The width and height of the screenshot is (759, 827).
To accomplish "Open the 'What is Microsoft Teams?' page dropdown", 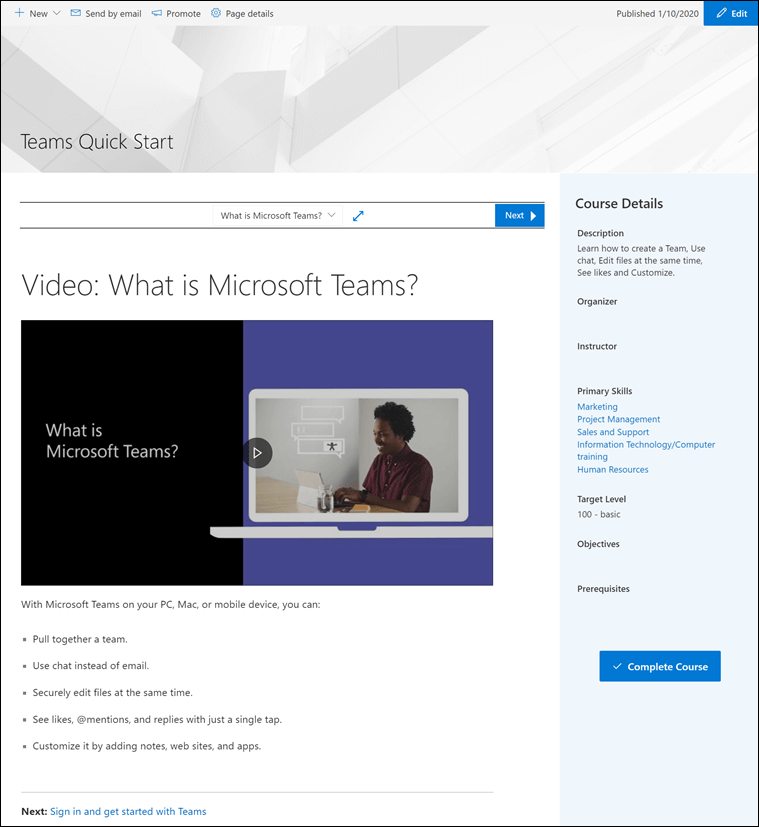I will pyautogui.click(x=277, y=215).
